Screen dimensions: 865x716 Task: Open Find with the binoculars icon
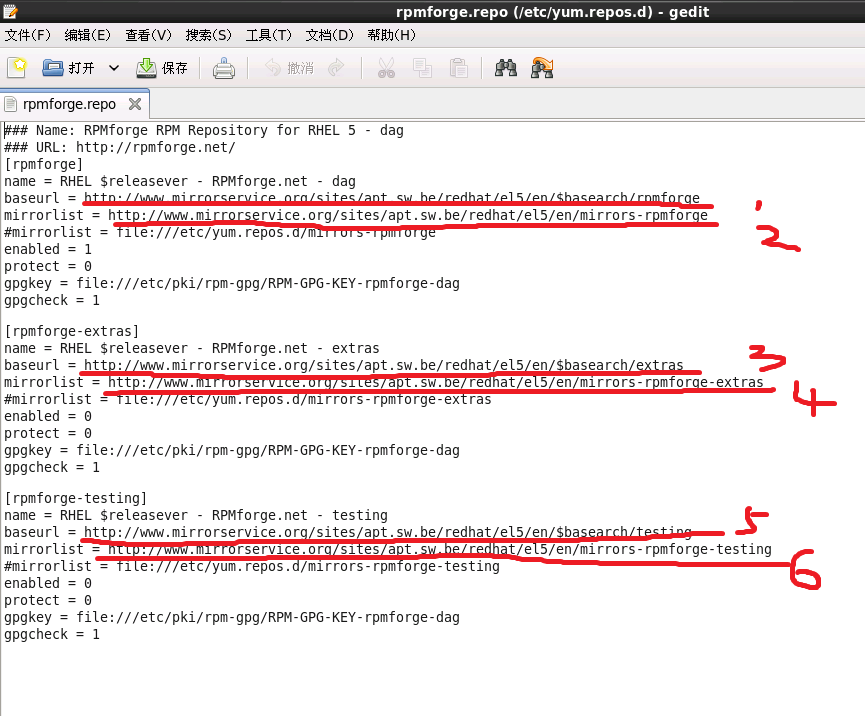tap(506, 68)
